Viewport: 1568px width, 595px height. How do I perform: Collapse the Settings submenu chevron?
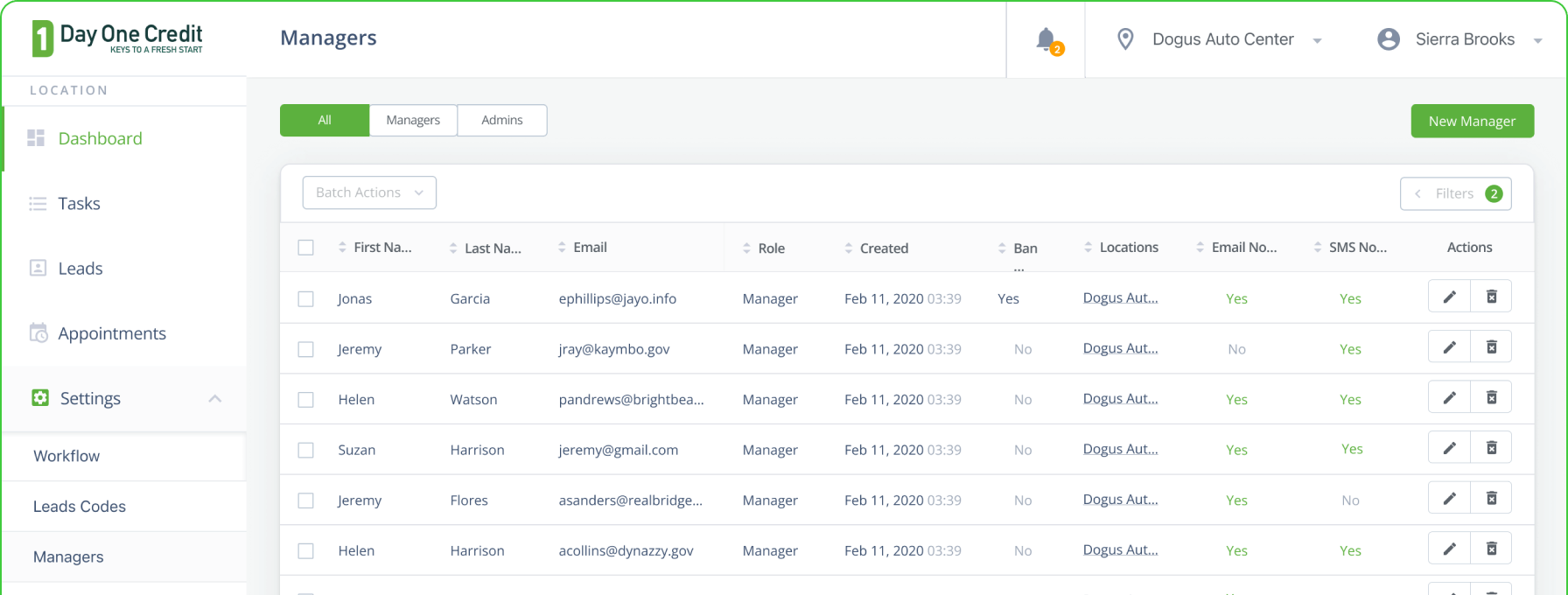click(x=215, y=398)
